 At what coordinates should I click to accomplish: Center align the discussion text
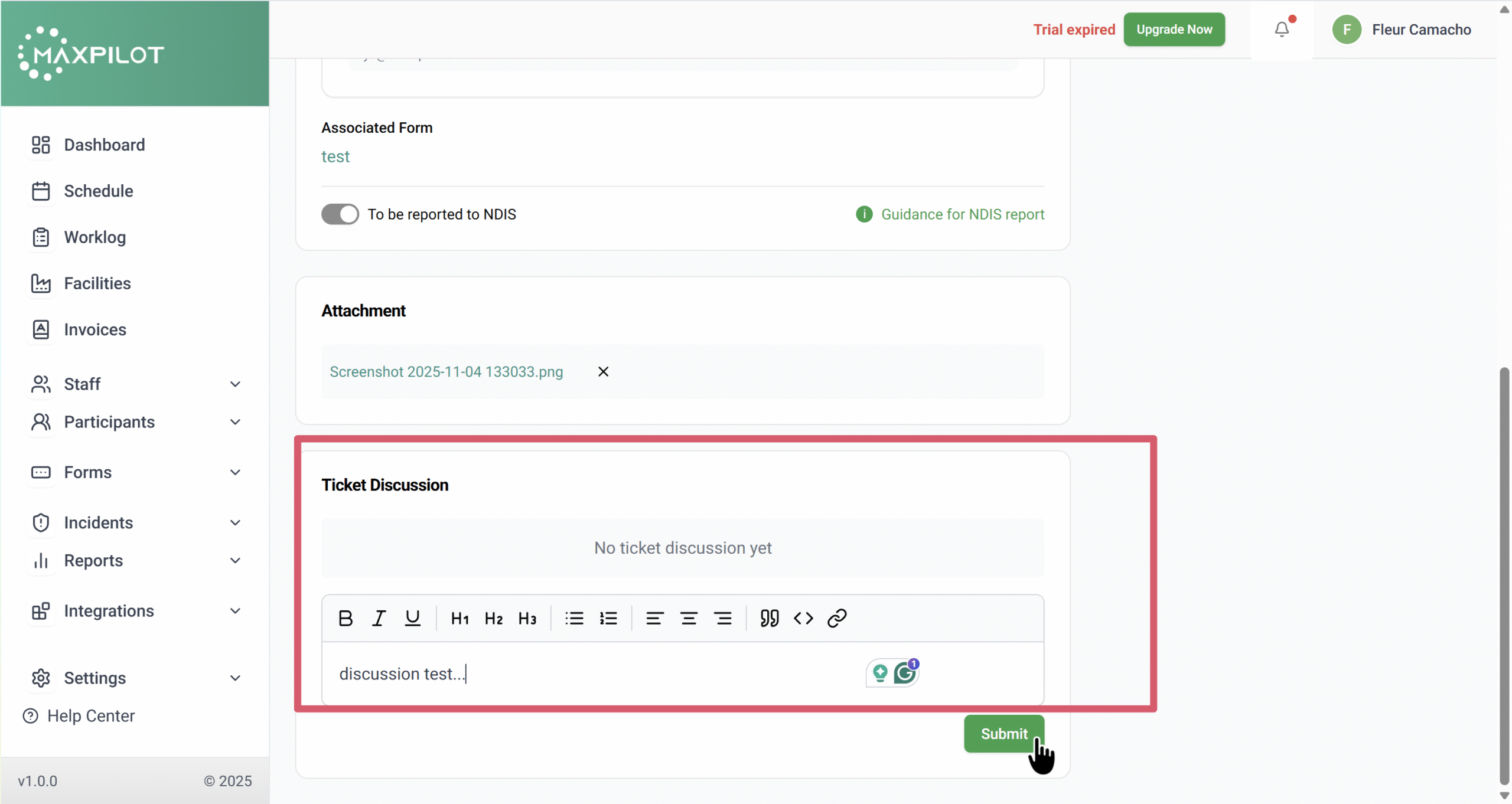[689, 618]
